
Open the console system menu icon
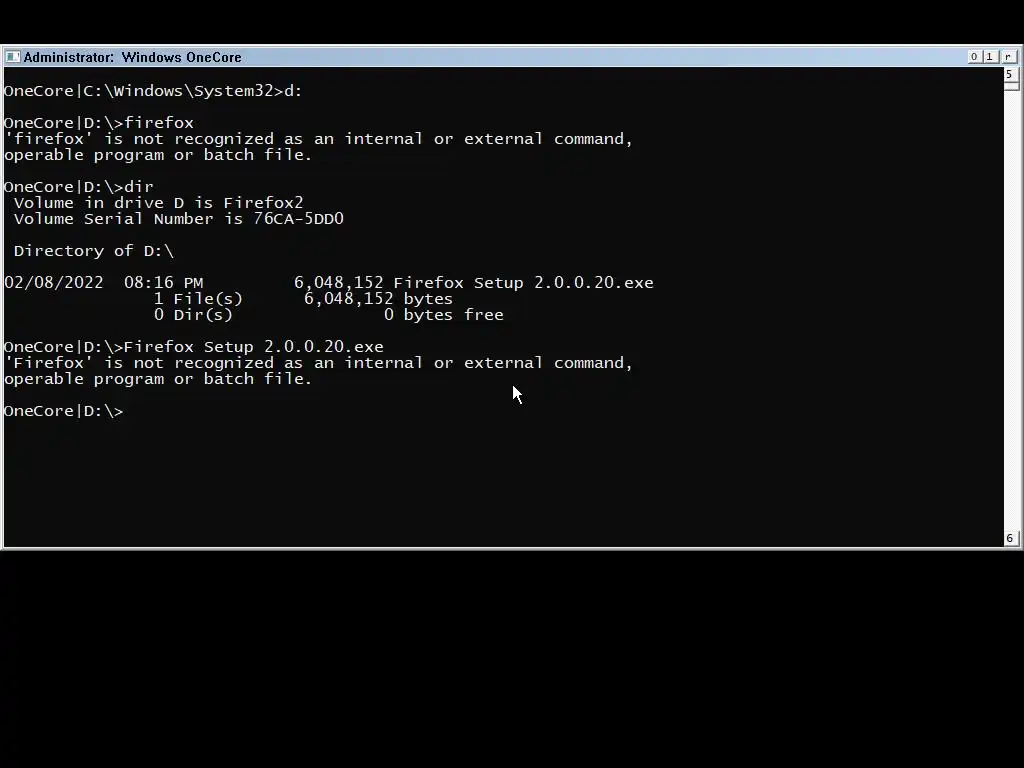(x=12, y=57)
